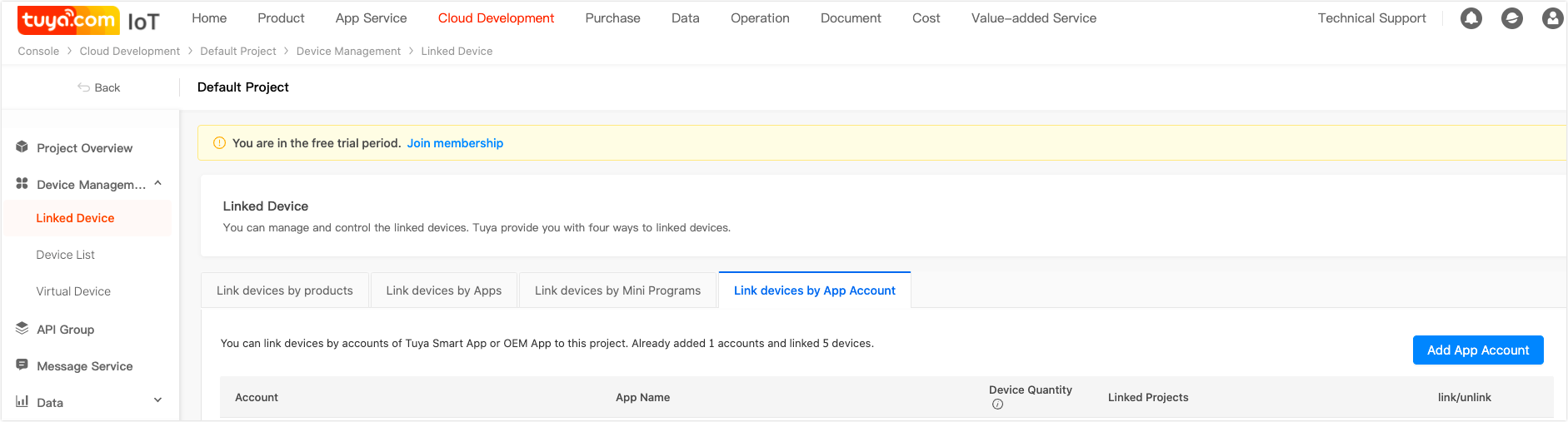Click the Join membership link
Viewport: 1568px width, 422px height.
click(x=455, y=143)
